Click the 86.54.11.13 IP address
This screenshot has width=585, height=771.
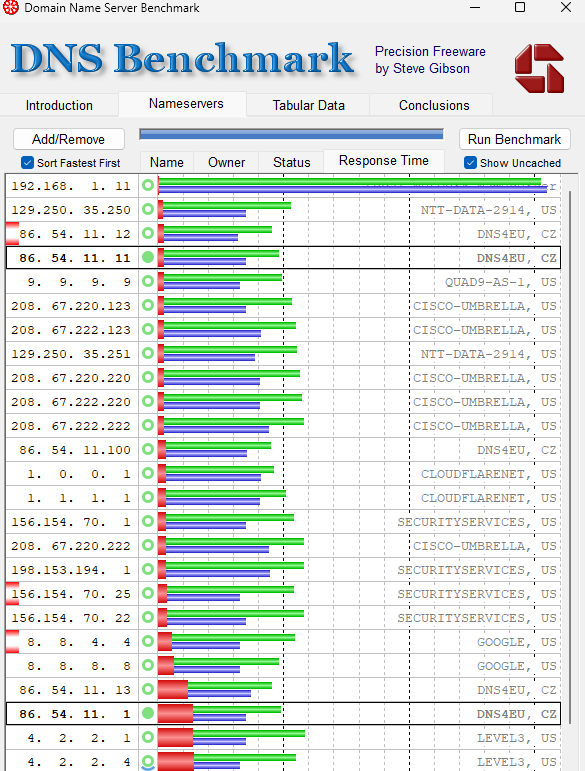[75, 690]
